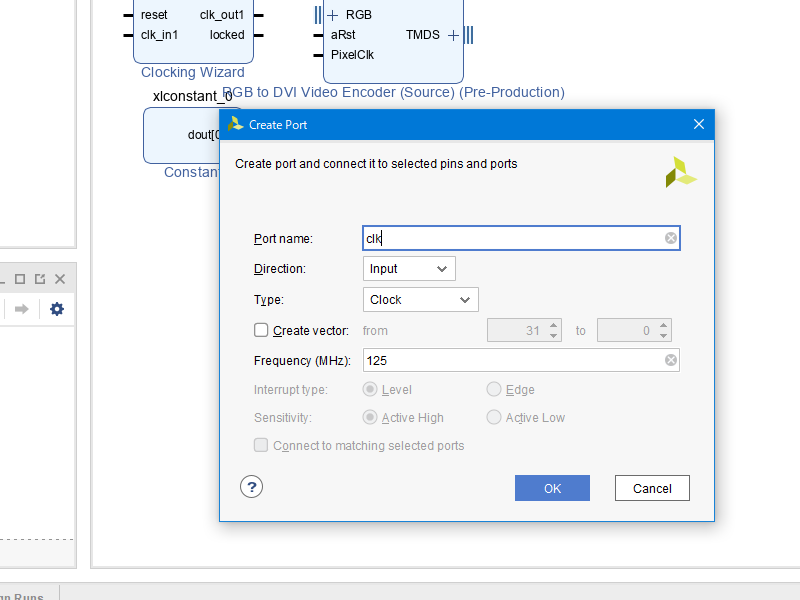
Task: Clear the Frequency field value
Action: (x=671, y=360)
